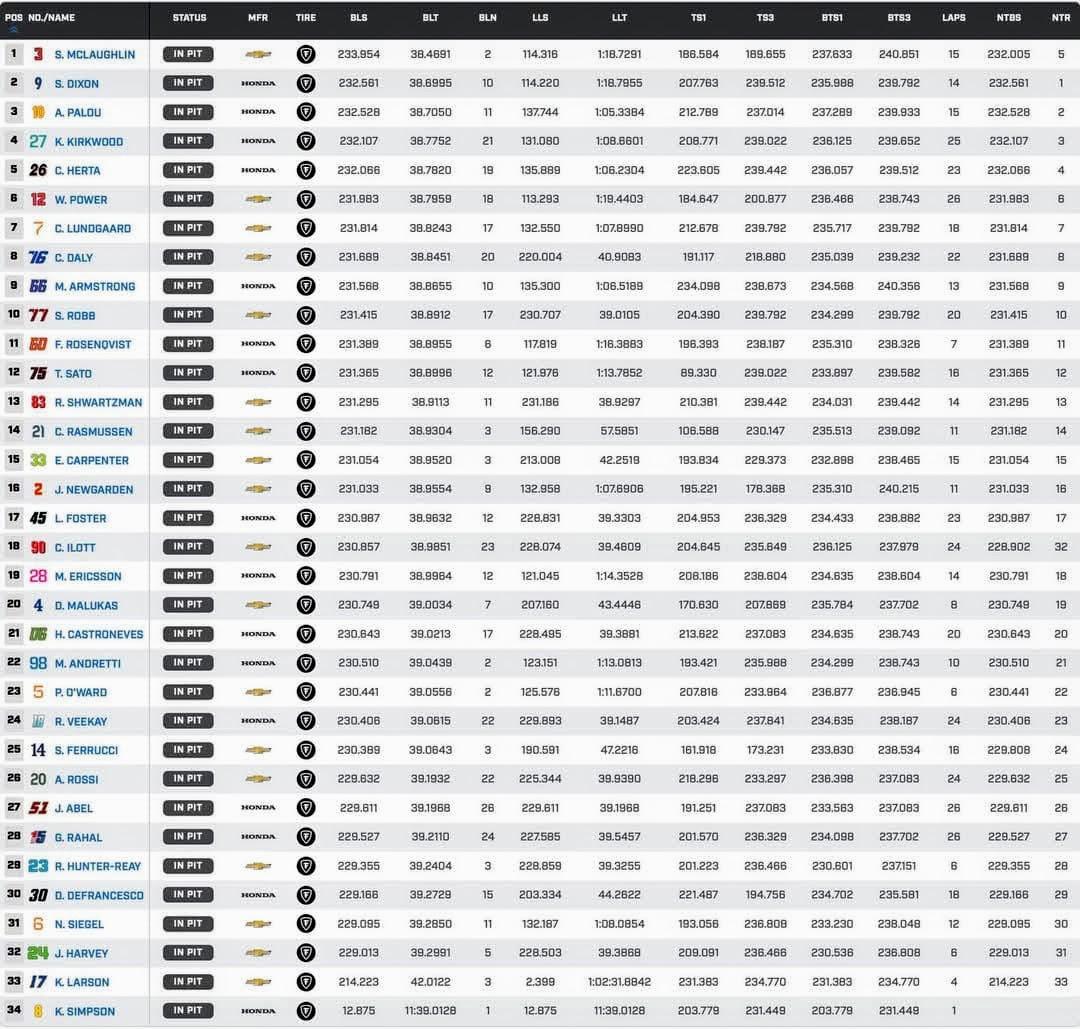
Task: Click the tire icon in K. Larson's row
Action: 306,982
